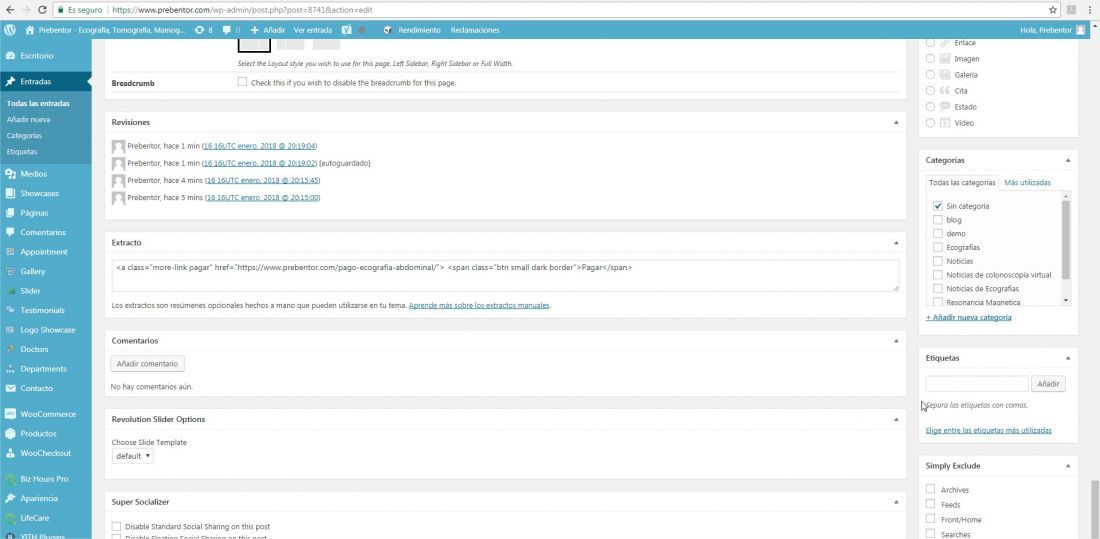Screen dimensions: 1100x539
Task: Open Elige entre las etiquetas más utilizadas
Action: (988, 430)
